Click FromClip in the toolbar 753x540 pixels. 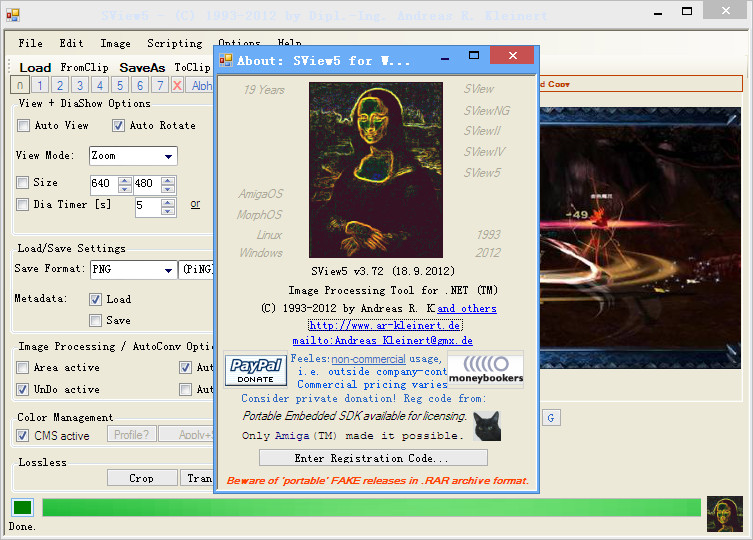(85, 68)
